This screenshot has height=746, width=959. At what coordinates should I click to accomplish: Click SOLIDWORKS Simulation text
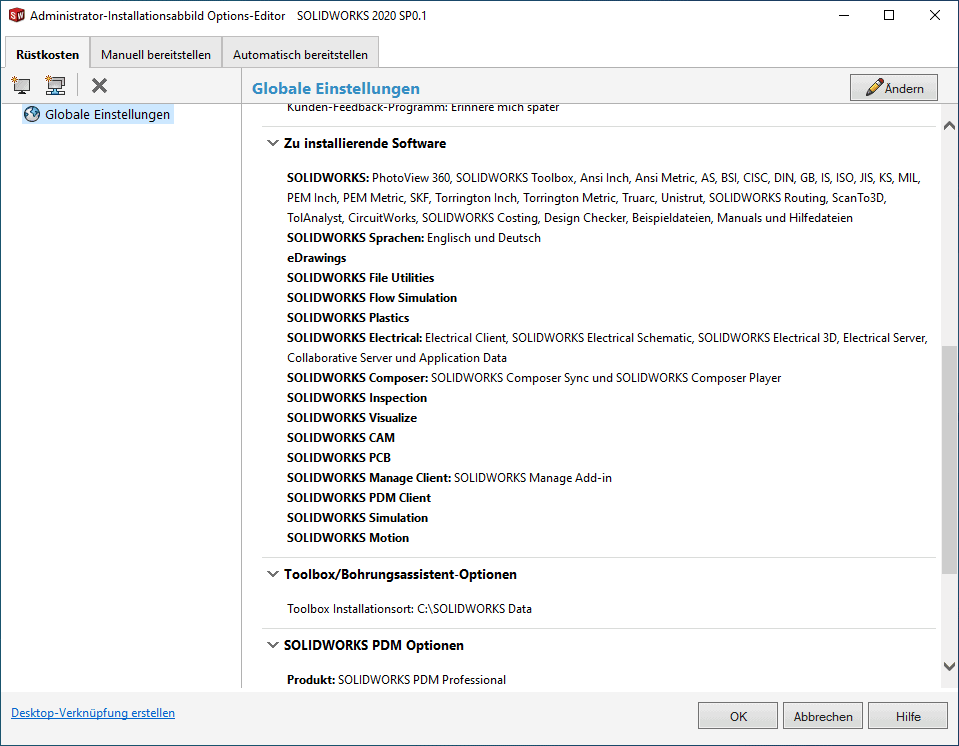pyautogui.click(x=357, y=518)
